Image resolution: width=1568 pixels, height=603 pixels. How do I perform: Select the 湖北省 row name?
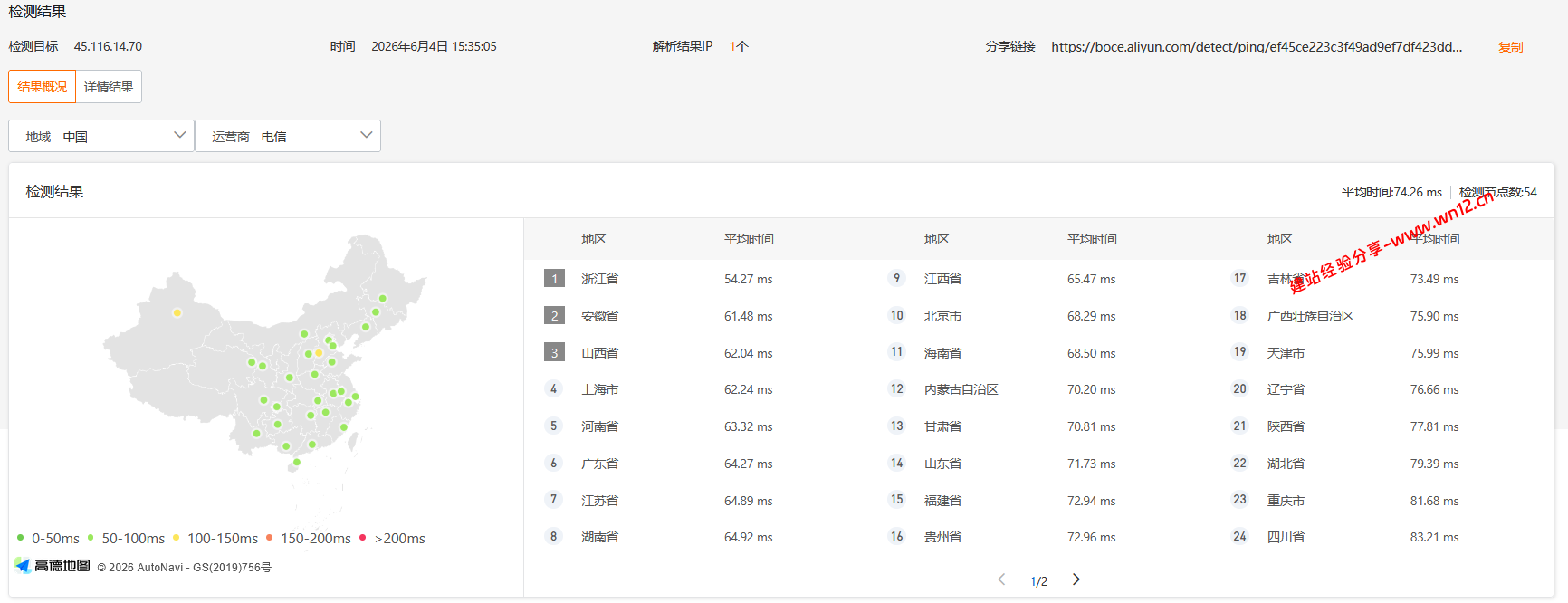[x=1286, y=464]
